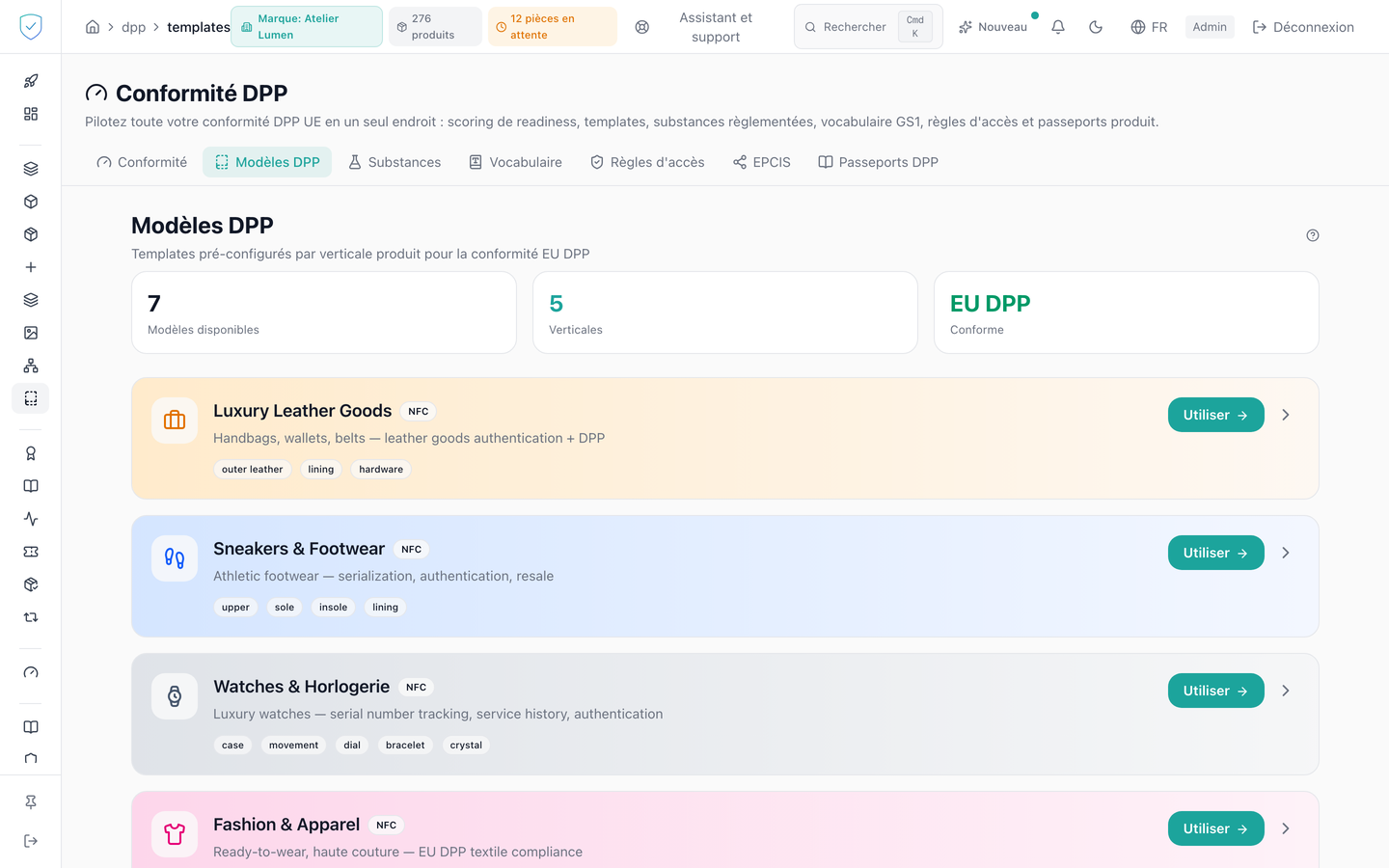
Task: Open the rocket icon in the sidebar
Action: (31, 81)
